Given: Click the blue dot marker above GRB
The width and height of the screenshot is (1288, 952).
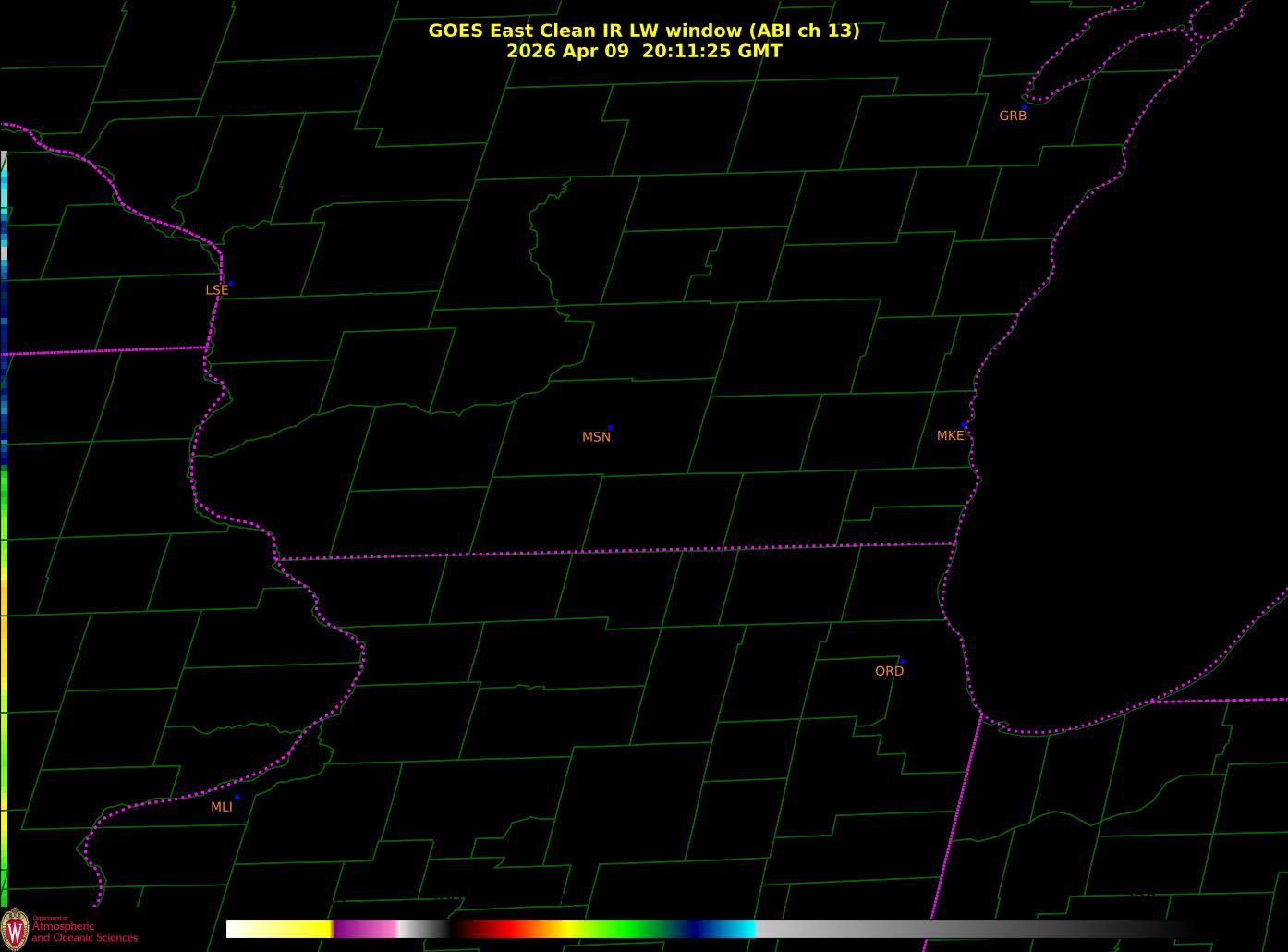Looking at the screenshot, I should click(1024, 107).
